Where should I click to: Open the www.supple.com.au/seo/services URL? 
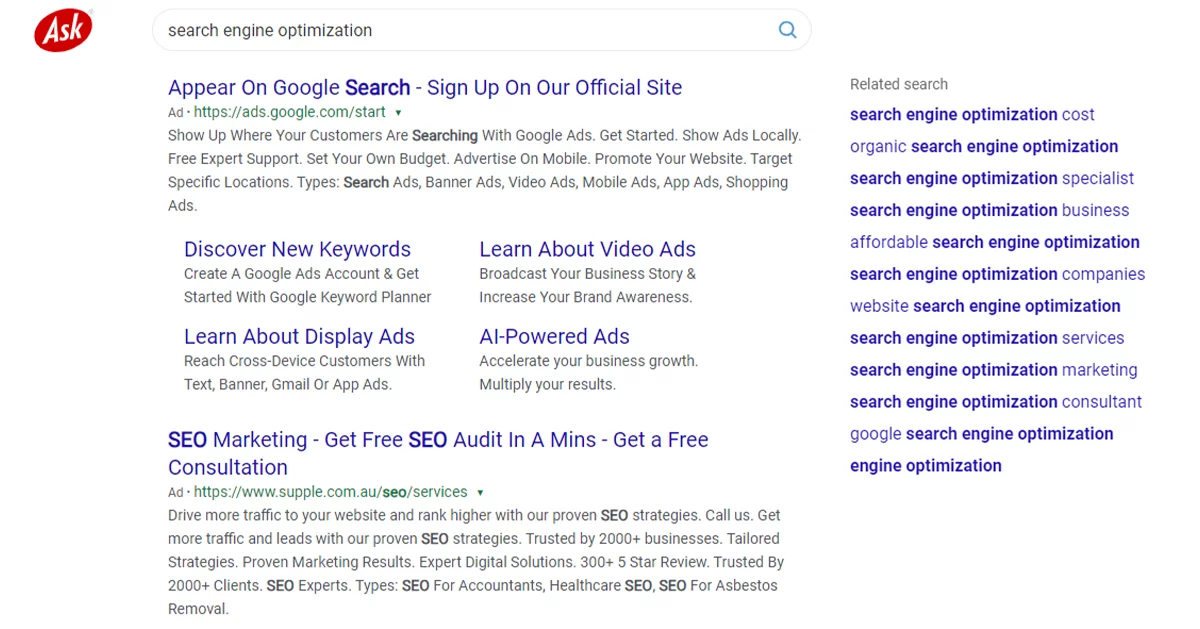click(x=331, y=492)
